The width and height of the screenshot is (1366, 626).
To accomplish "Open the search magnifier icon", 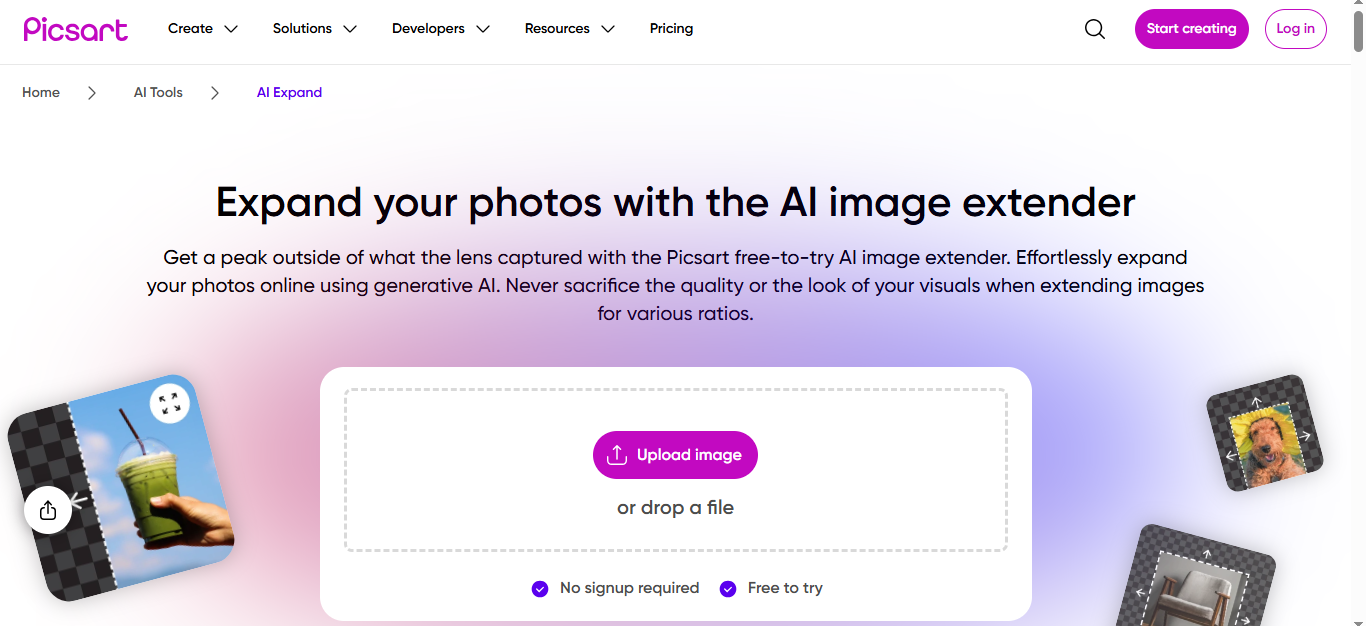I will (x=1095, y=29).
